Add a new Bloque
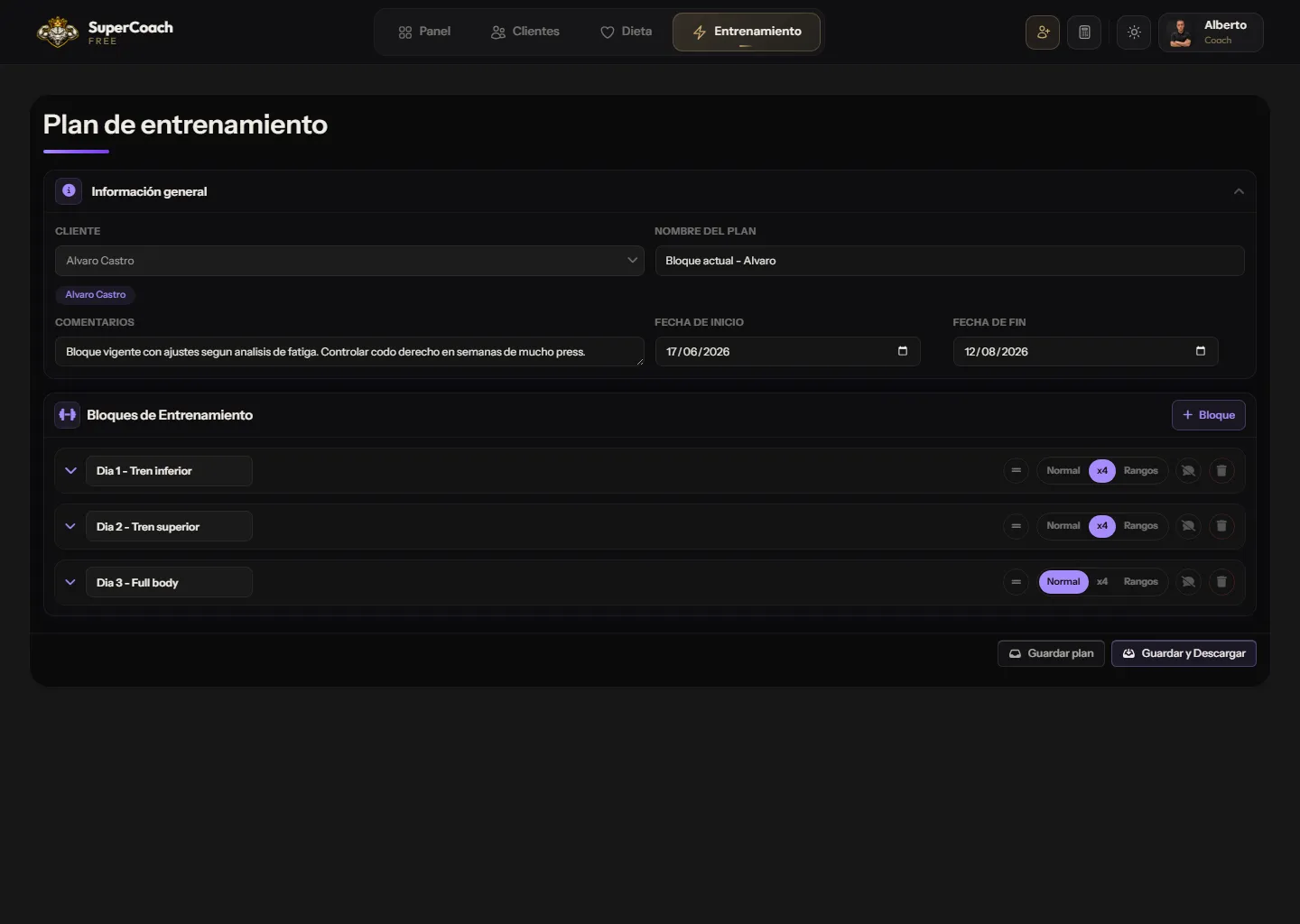The height and width of the screenshot is (924, 1300). pos(1209,415)
